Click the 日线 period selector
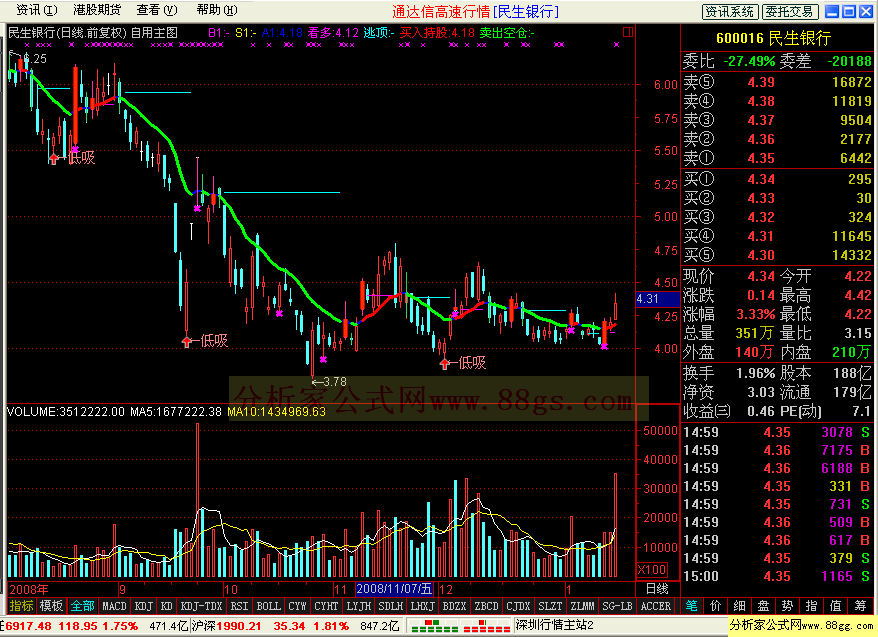 [x=657, y=589]
